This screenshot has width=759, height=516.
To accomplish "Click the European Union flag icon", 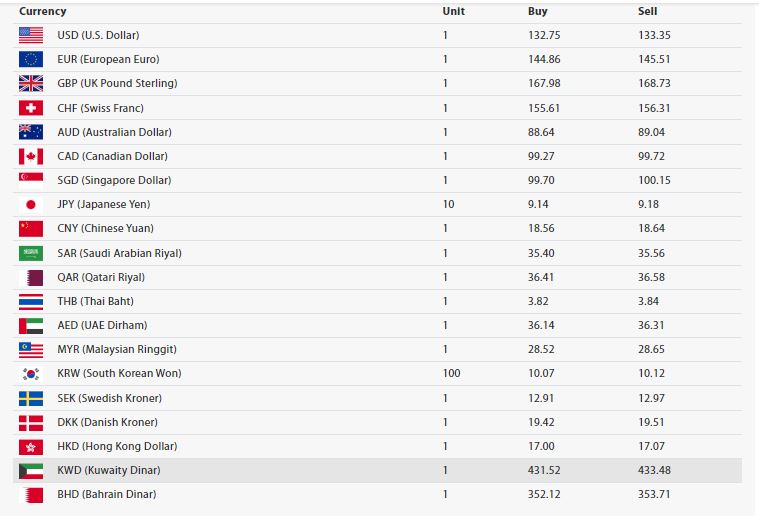I will pyautogui.click(x=30, y=59).
